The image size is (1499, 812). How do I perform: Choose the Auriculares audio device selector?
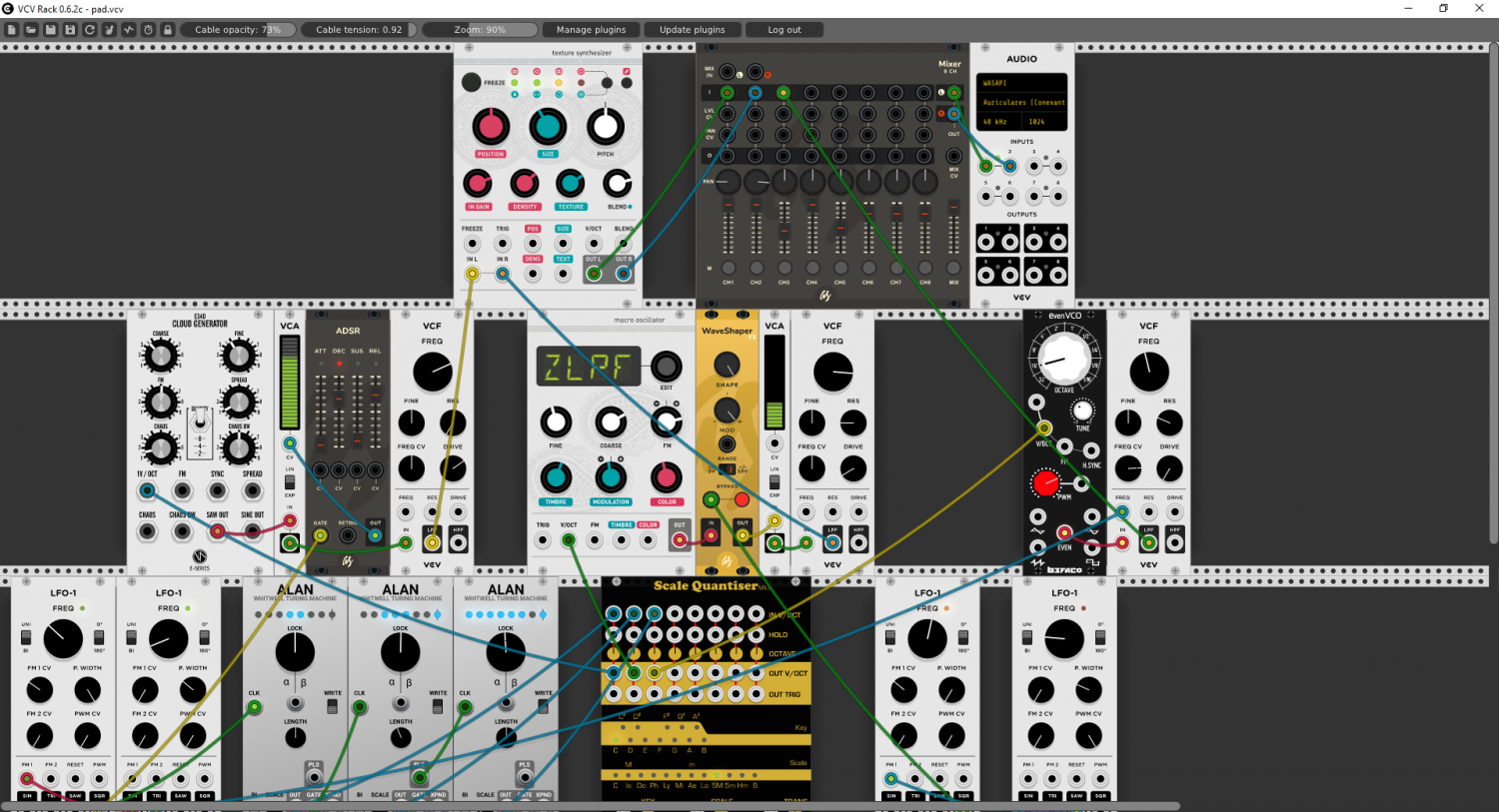(x=1021, y=102)
